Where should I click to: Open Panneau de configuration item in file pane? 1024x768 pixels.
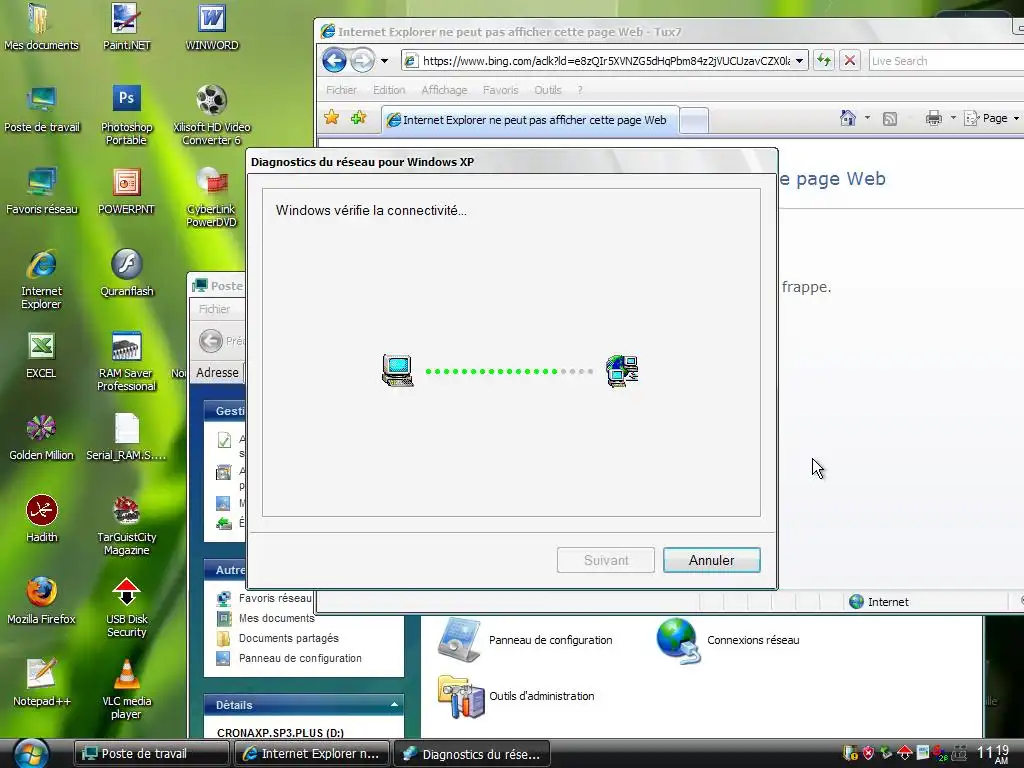coord(526,640)
